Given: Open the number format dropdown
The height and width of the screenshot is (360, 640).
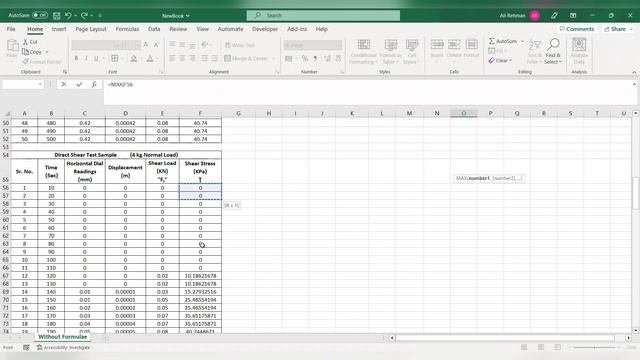Looking at the screenshot, I should pyautogui.click(x=338, y=45).
